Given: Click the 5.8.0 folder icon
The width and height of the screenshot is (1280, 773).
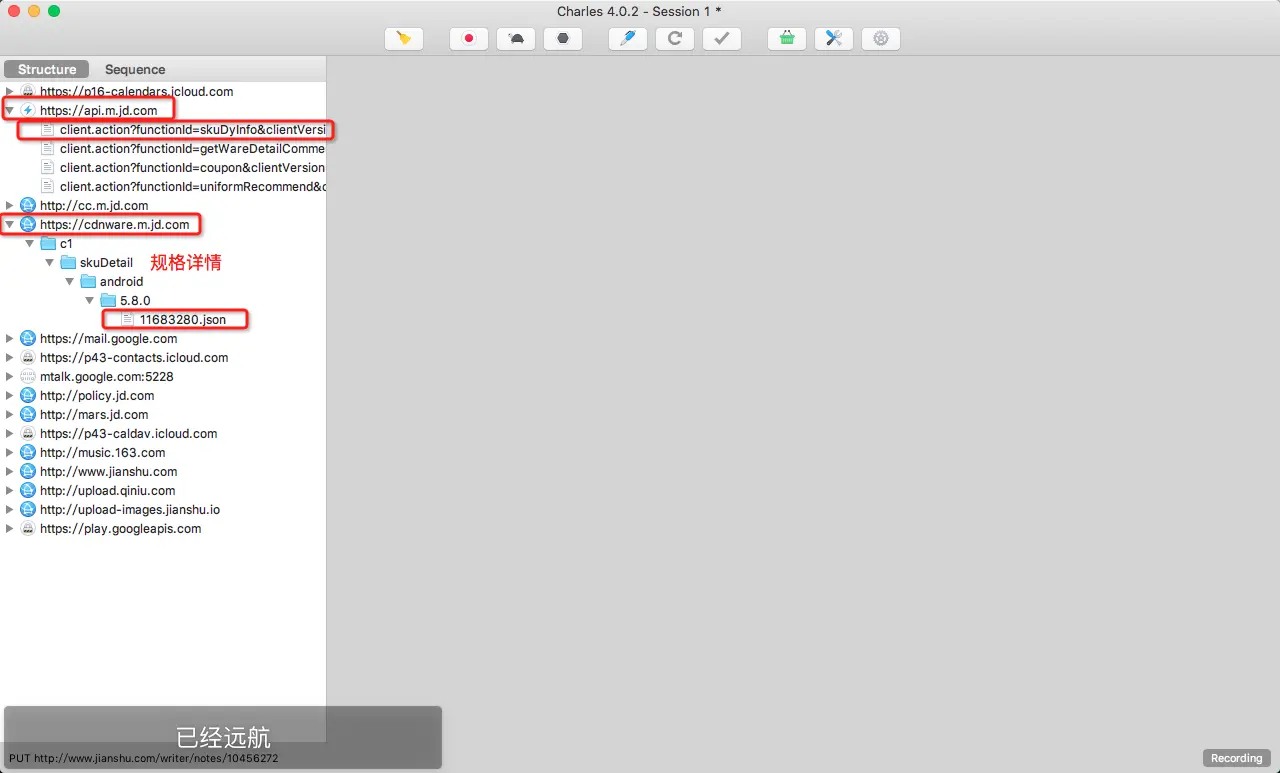Looking at the screenshot, I should point(108,300).
